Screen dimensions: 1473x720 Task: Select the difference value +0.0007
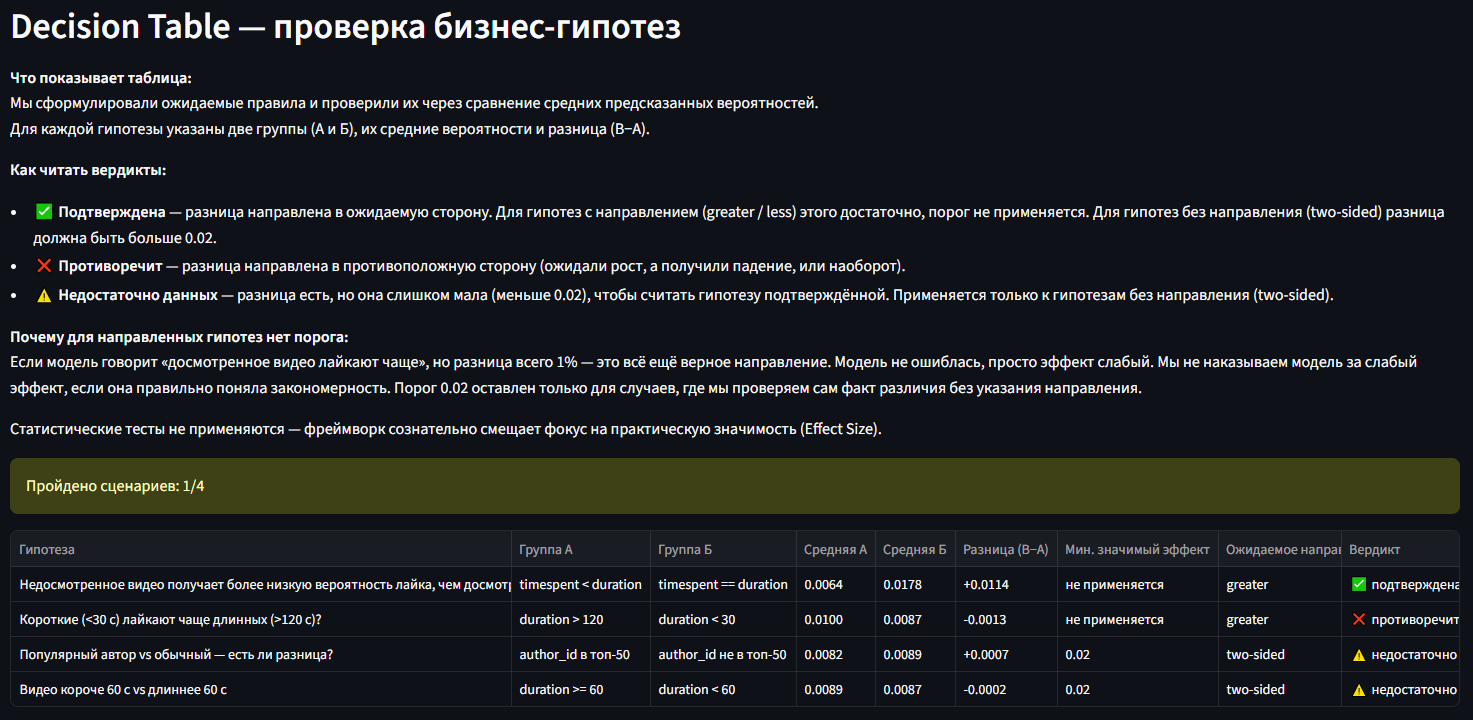tap(1006, 655)
